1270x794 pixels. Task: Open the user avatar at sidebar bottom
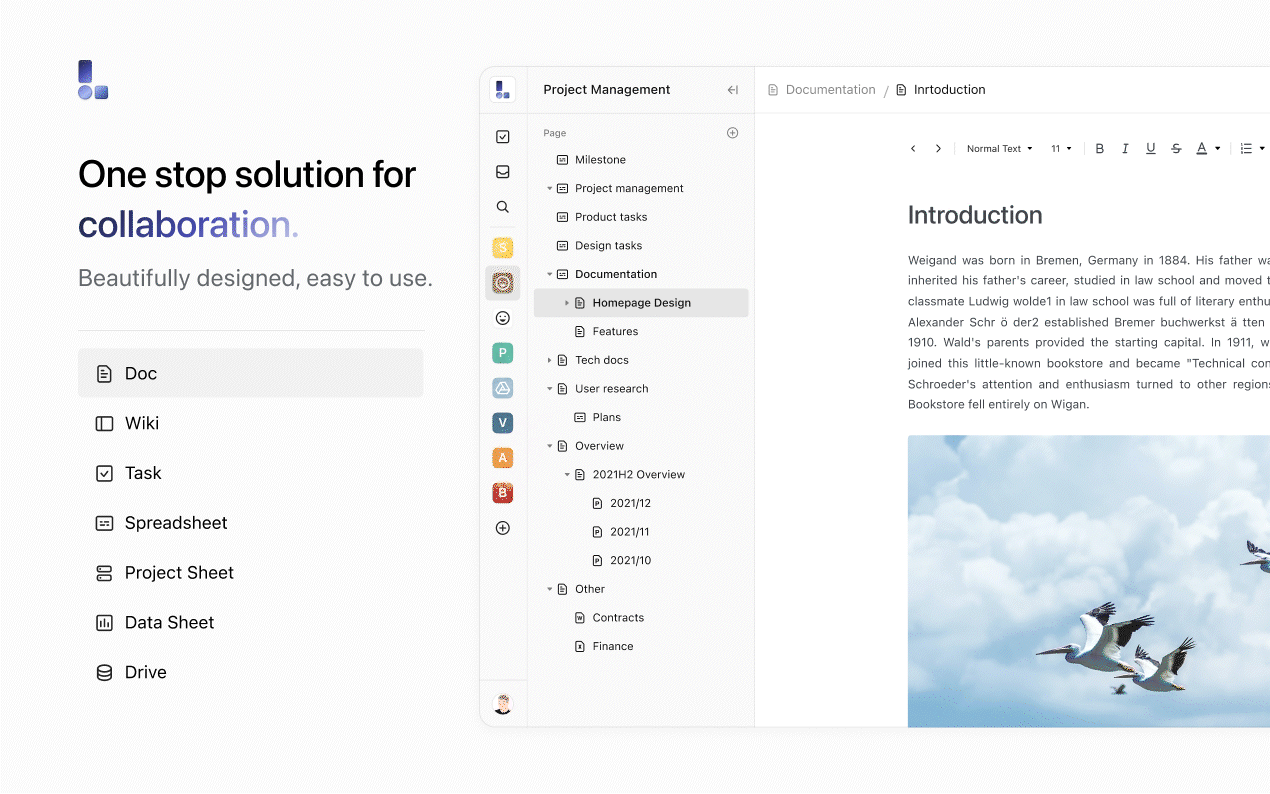[503, 704]
